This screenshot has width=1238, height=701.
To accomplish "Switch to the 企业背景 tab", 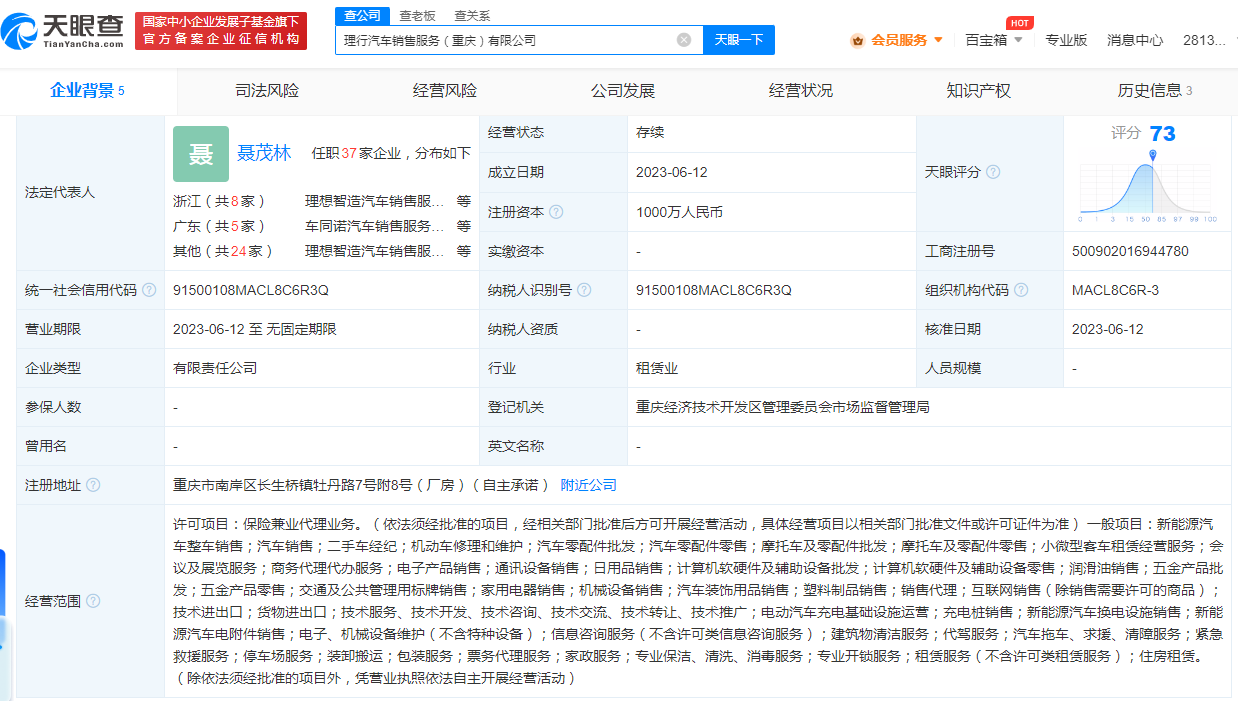I will tap(88, 91).
